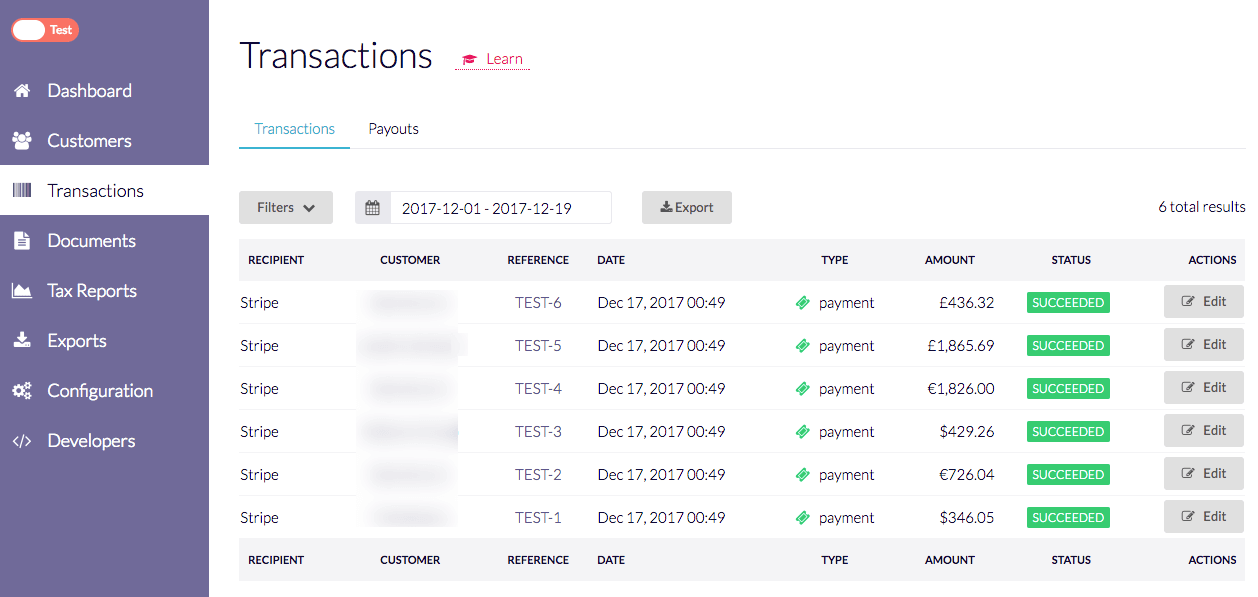Click the payment tag icon for TEST-6
1258x597 pixels.
coord(802,303)
